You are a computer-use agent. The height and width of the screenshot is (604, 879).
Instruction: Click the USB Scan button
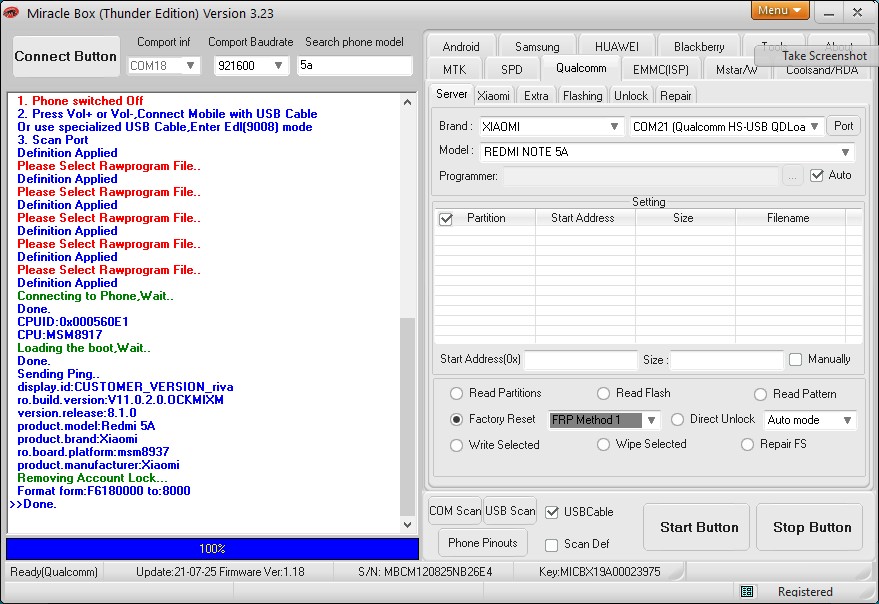pos(510,511)
